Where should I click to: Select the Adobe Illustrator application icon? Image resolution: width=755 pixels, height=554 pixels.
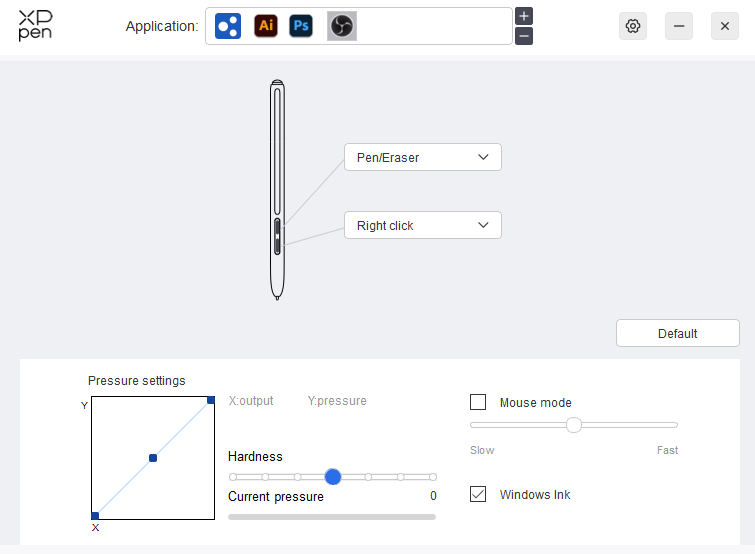(x=266, y=26)
